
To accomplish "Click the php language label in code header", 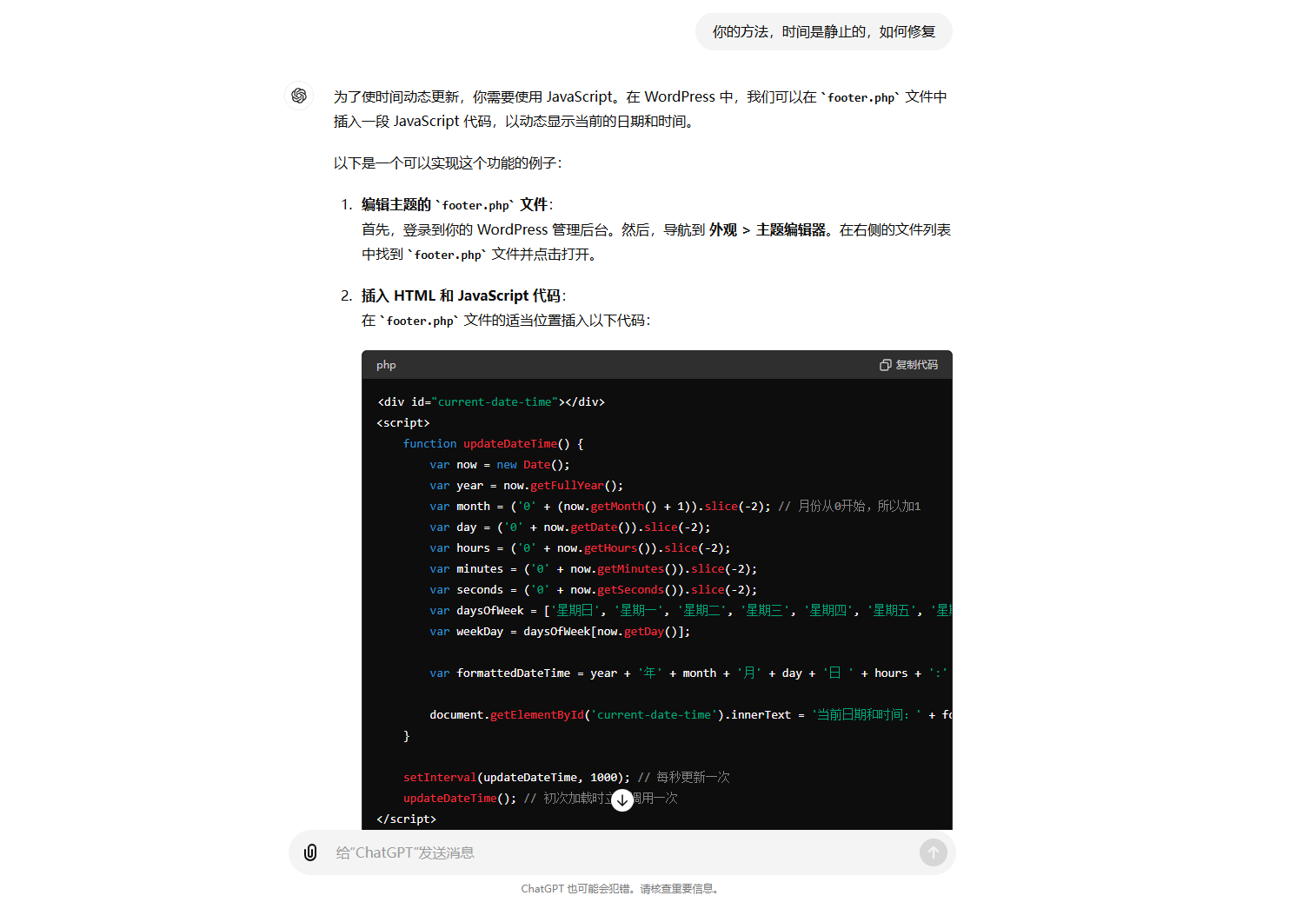I will (386, 365).
